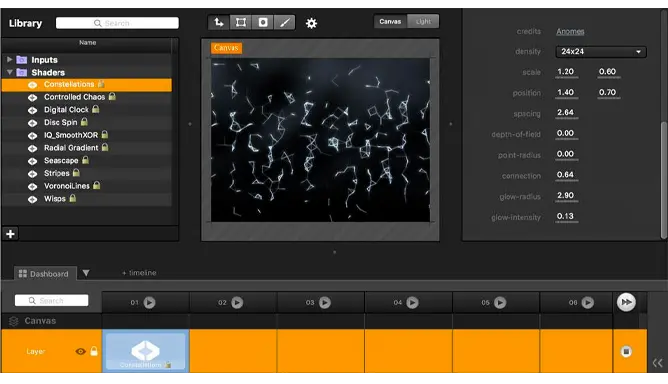Click the Canvas layers stack icon
The image size is (668, 384).
14,321
